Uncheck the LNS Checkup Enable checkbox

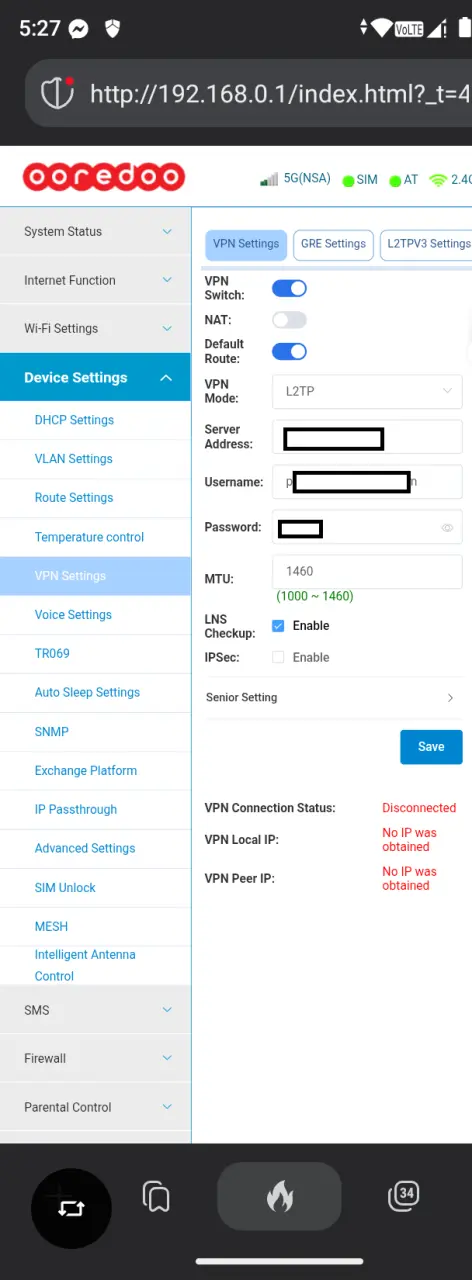[278, 626]
